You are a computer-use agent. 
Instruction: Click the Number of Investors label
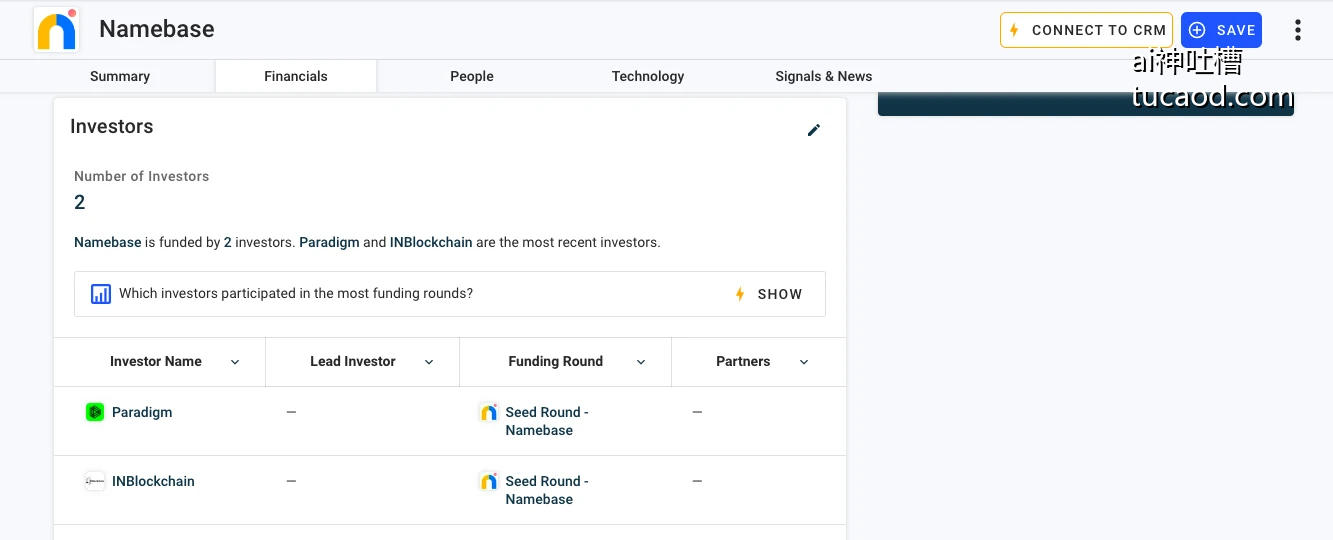[x=142, y=176]
